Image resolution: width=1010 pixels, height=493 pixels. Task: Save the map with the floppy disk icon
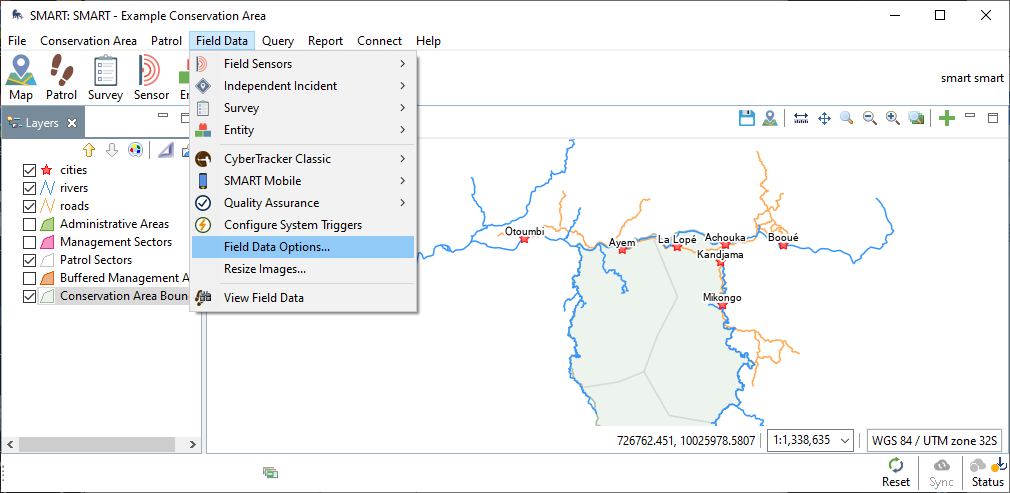746,118
